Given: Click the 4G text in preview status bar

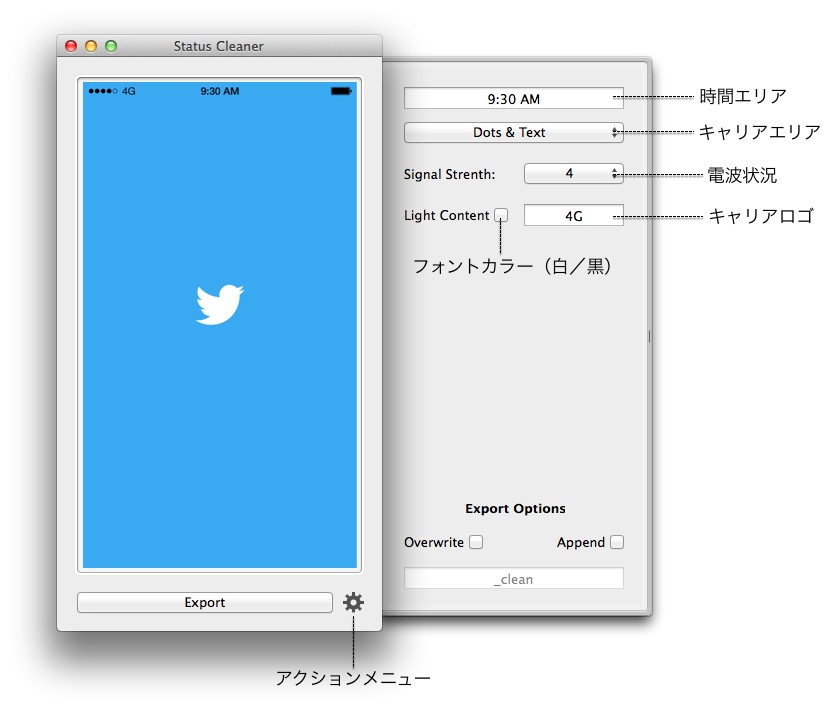Looking at the screenshot, I should pyautogui.click(x=129, y=91).
